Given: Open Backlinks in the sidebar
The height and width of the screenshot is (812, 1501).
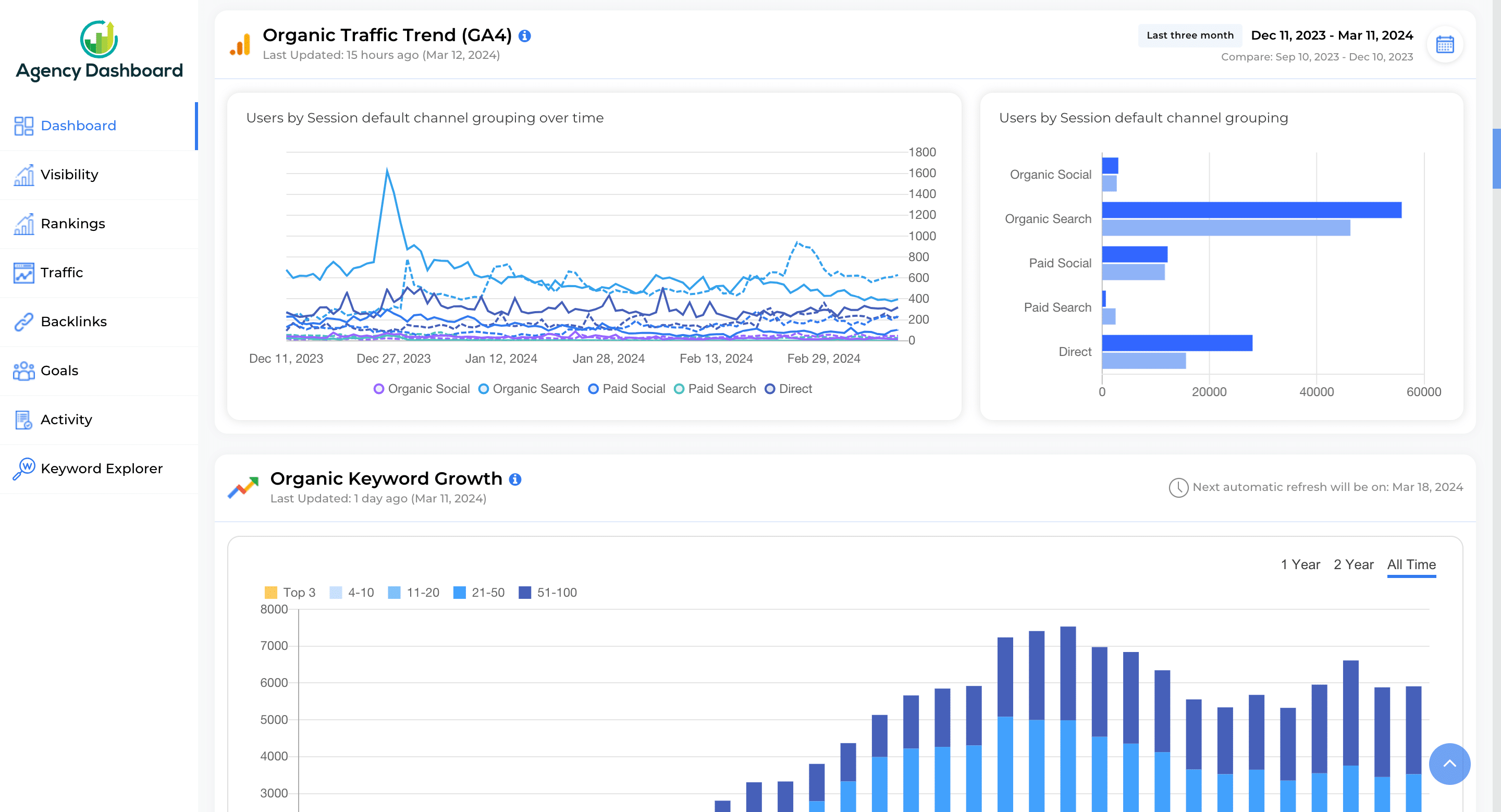Looking at the screenshot, I should pos(99,322).
